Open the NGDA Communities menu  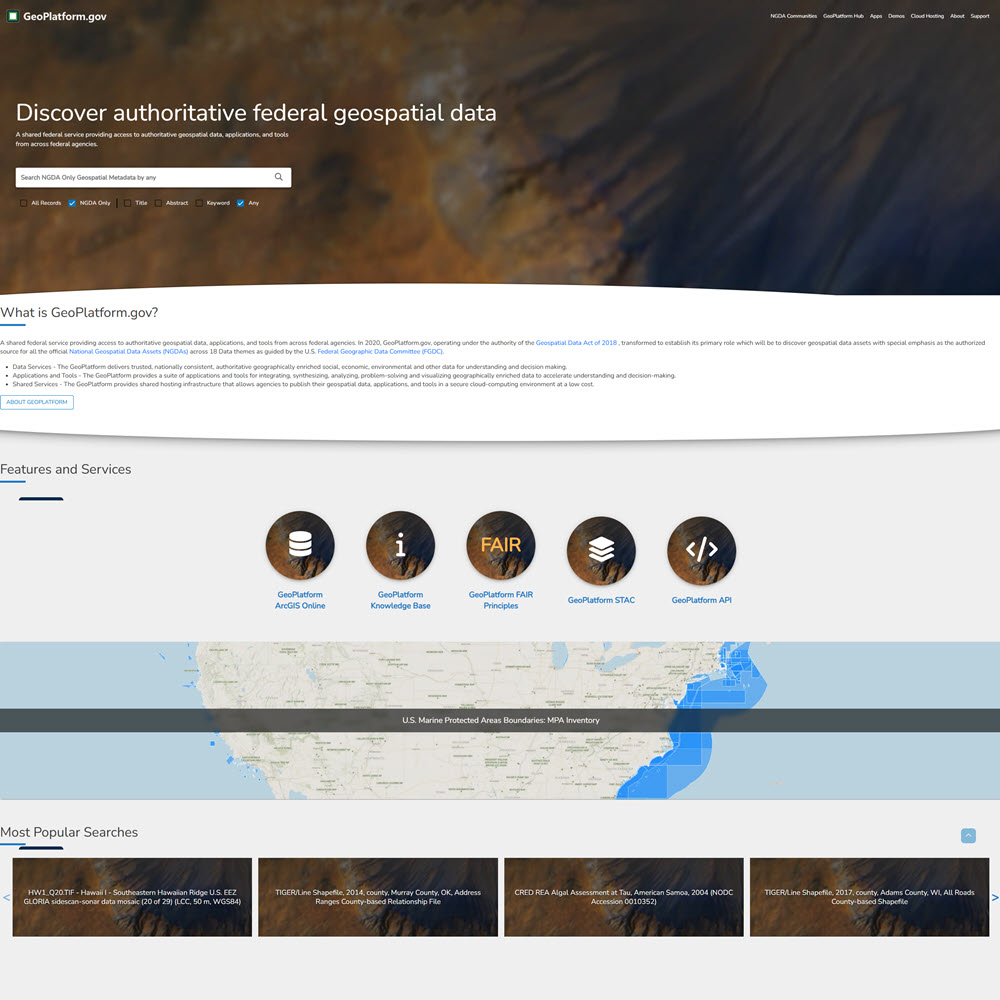point(793,16)
